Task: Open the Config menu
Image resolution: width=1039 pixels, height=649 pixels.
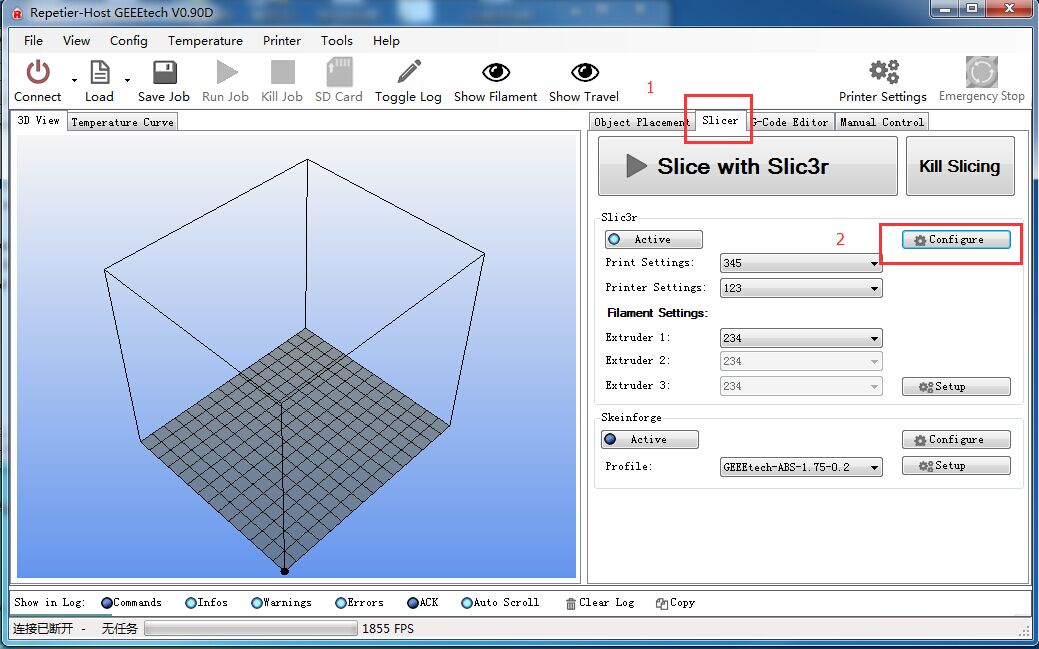Action: 129,40
